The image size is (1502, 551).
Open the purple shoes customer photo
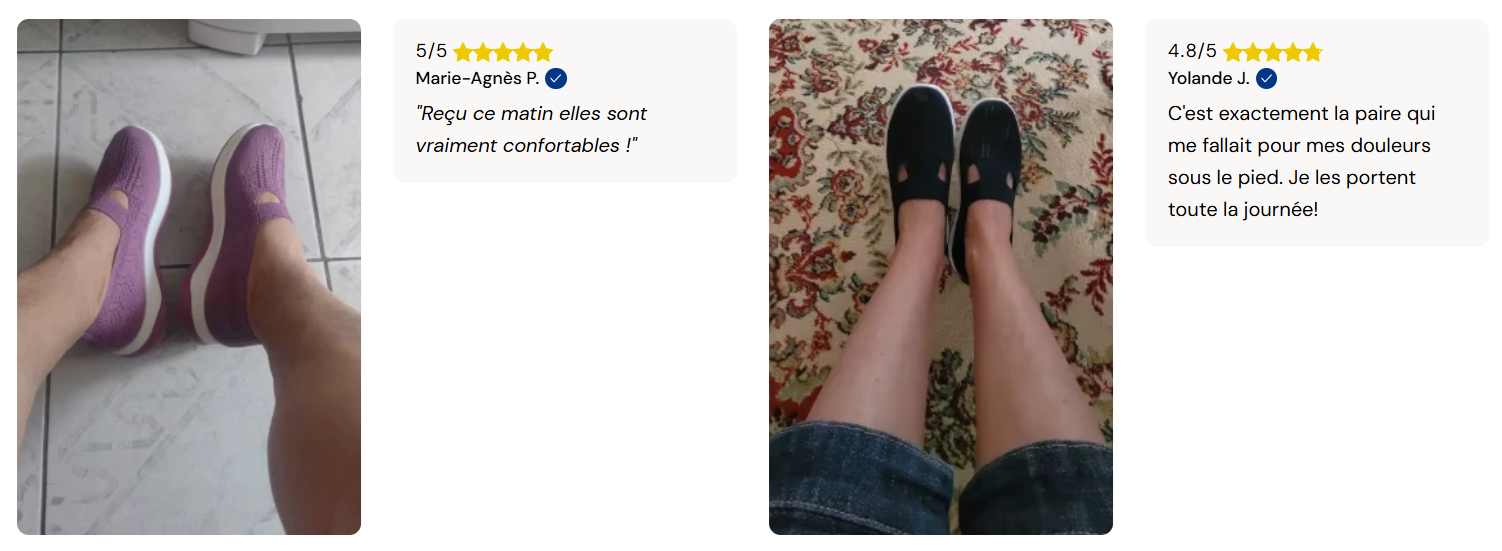189,277
